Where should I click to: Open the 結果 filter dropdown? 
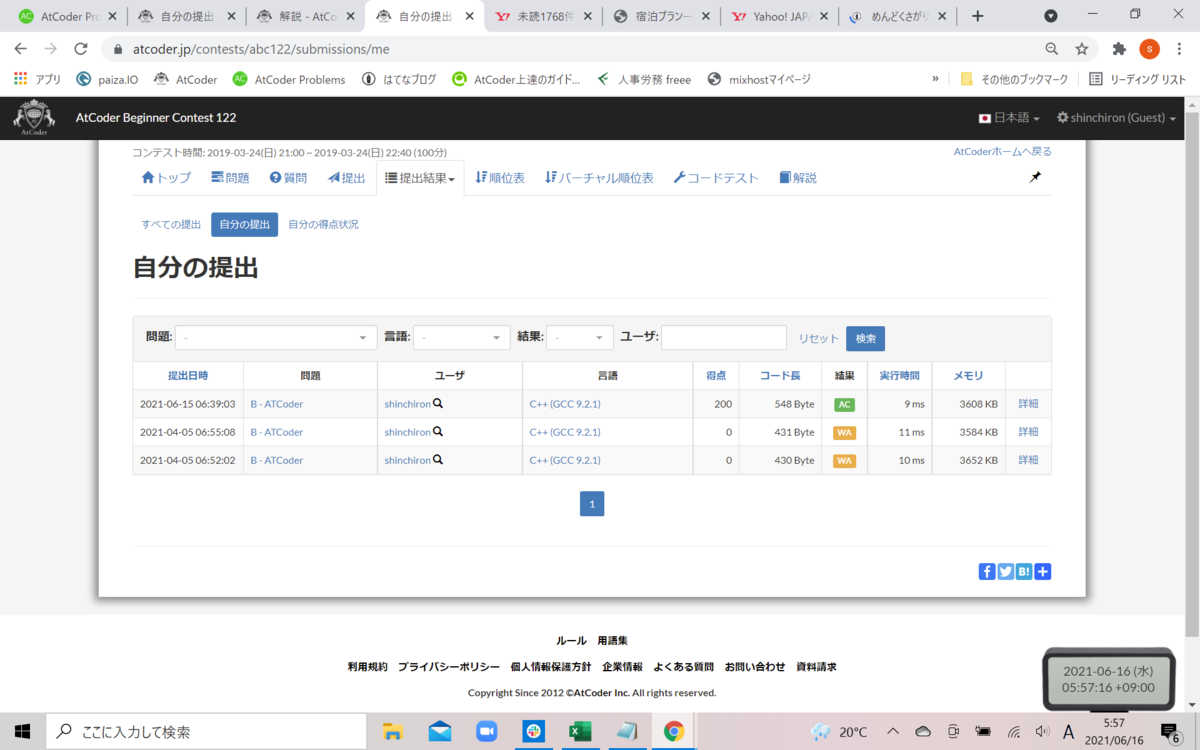[580, 337]
